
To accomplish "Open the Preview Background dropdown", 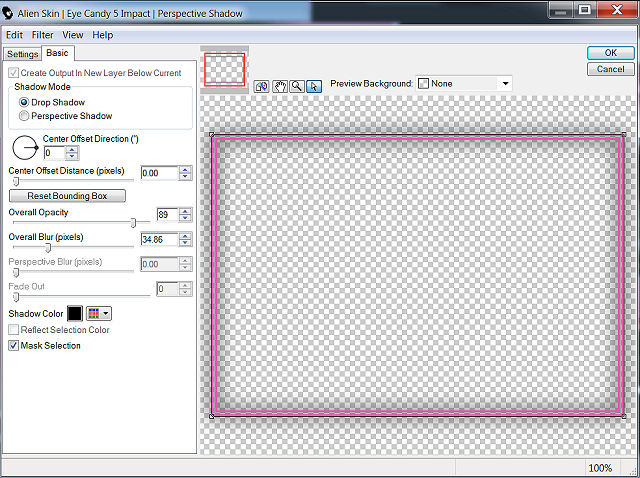I will [464, 84].
